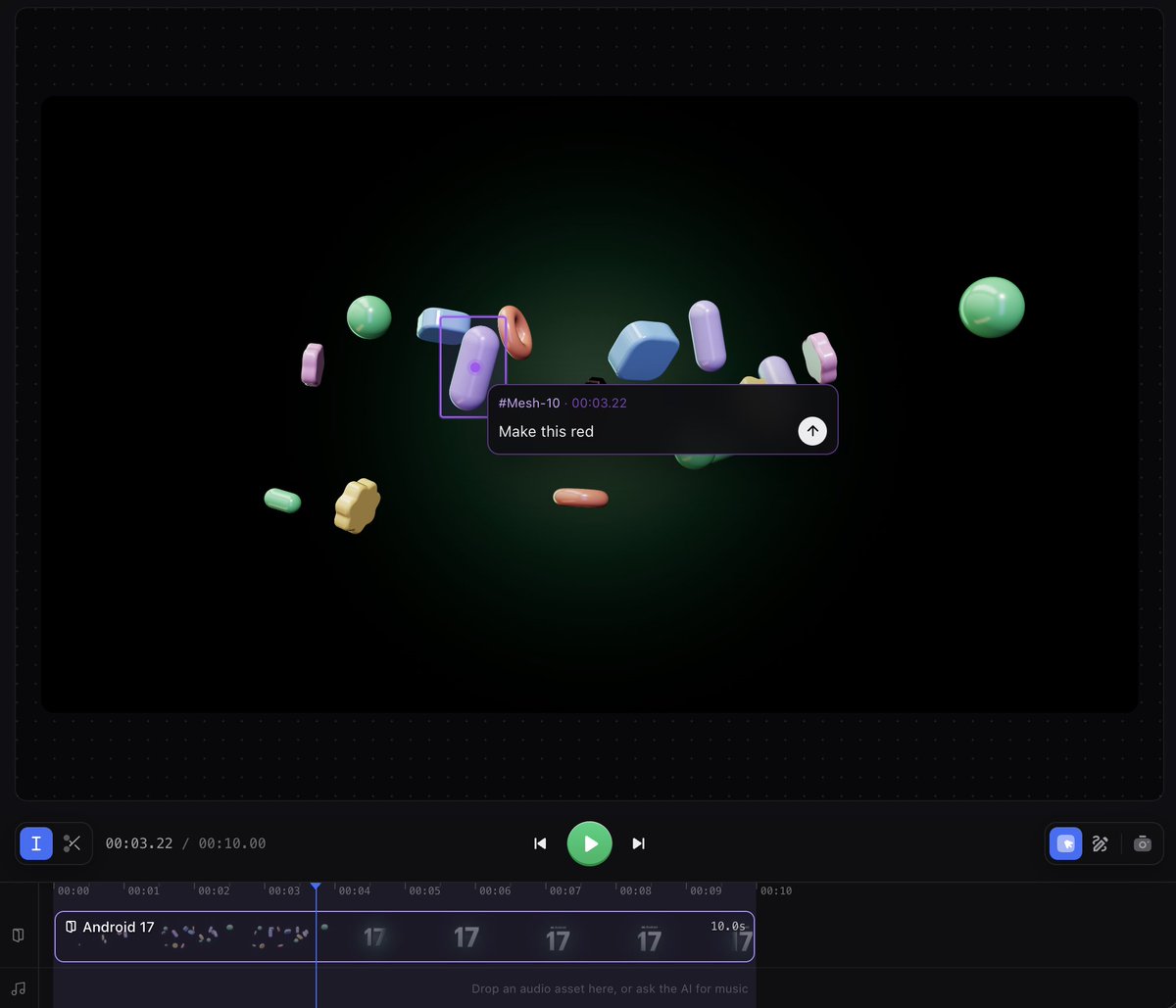Select the upright purple capsule right of the blue cube
The width and height of the screenshot is (1176, 1008).
pyautogui.click(x=707, y=335)
